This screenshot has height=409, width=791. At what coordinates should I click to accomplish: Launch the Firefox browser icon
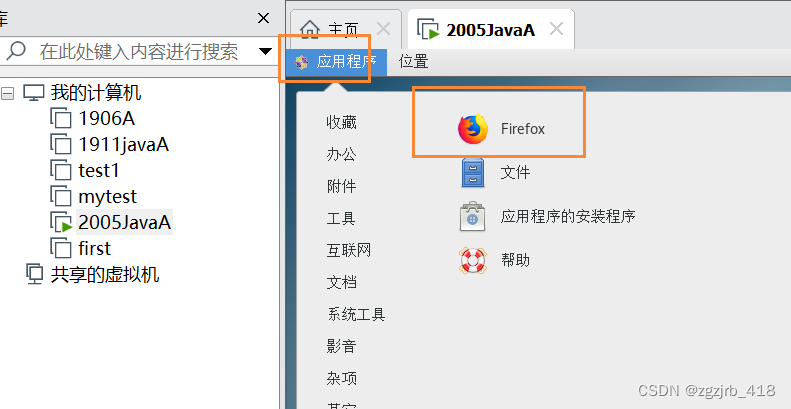[473, 129]
